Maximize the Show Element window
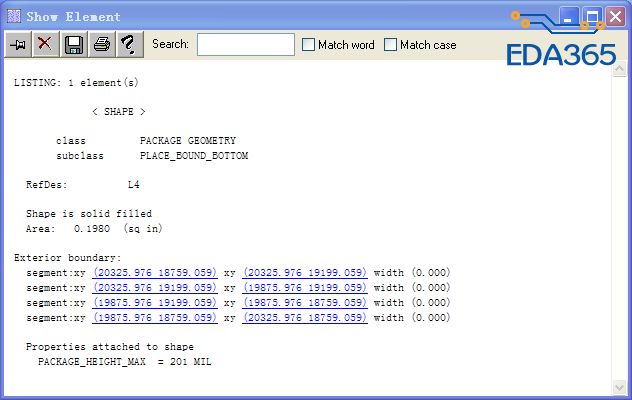 click(592, 17)
